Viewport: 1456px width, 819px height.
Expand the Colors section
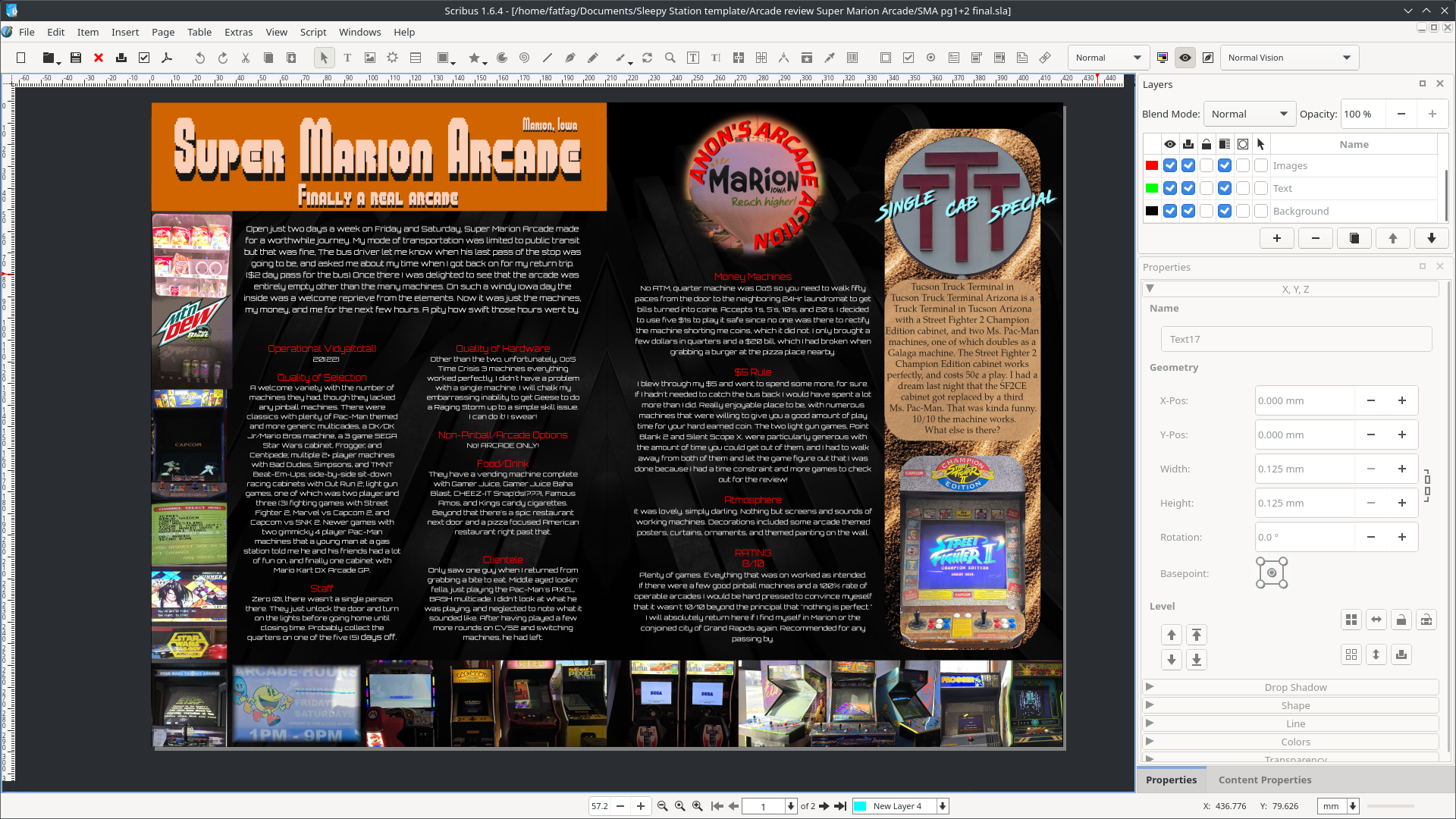tap(1290, 742)
